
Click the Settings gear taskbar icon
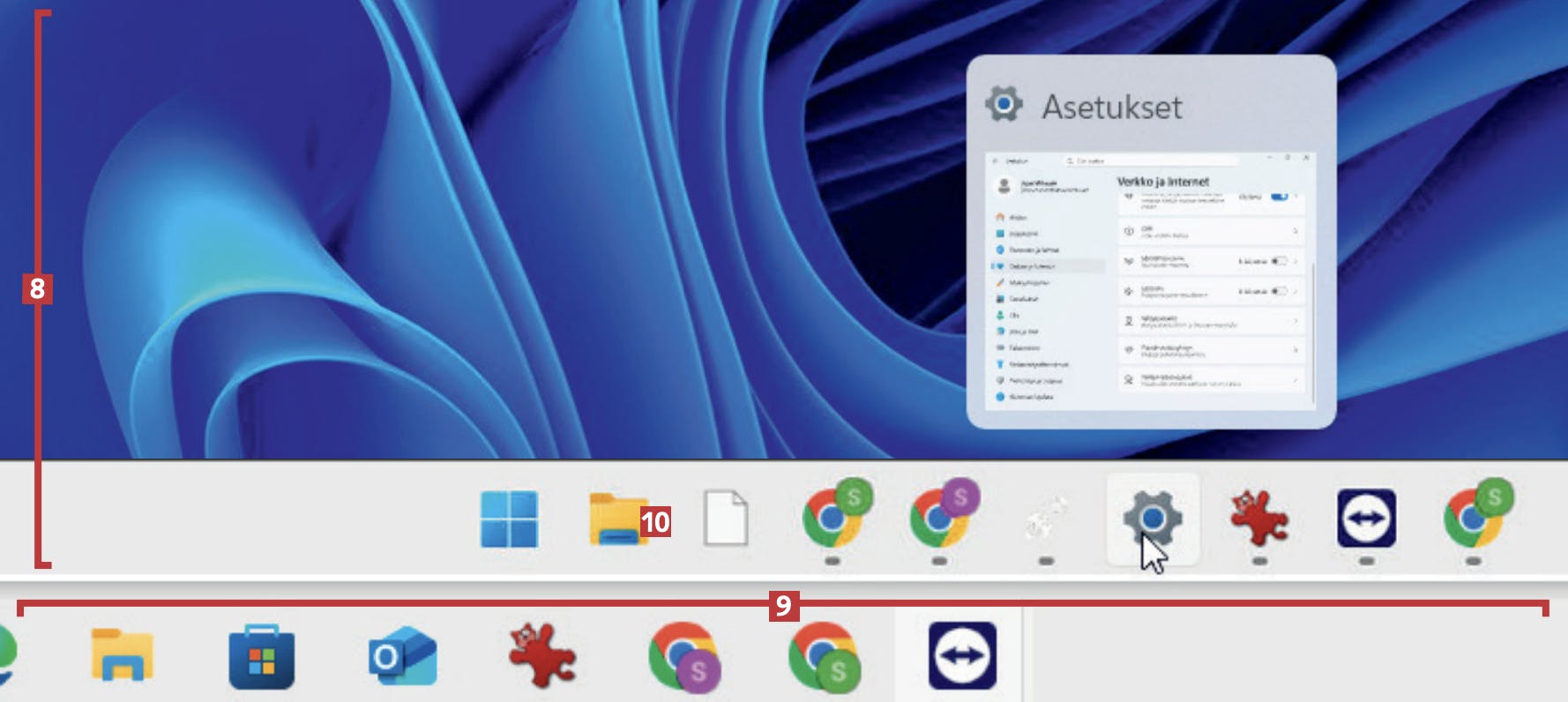pos(1152,518)
